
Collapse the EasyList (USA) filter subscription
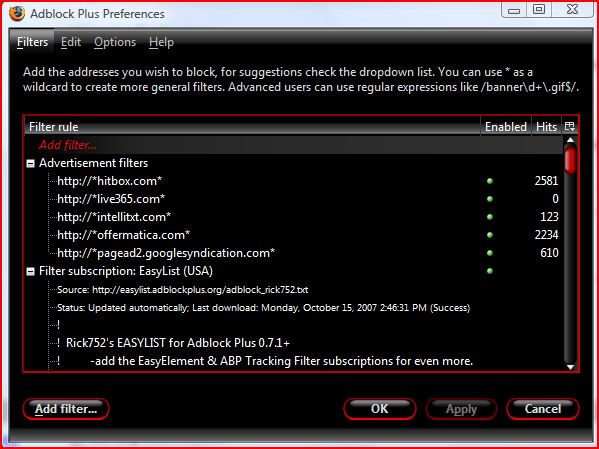[x=31, y=272]
